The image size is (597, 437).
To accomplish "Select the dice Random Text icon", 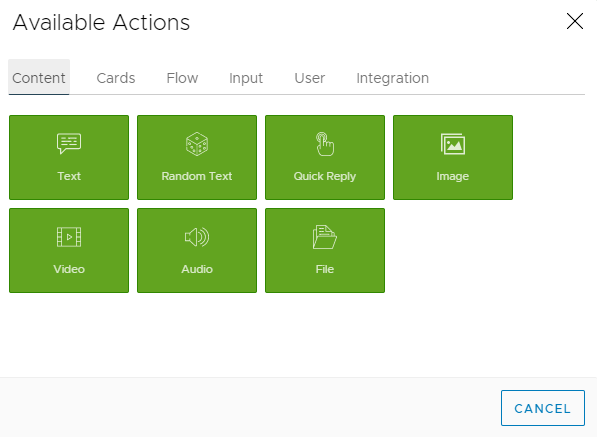I will (197, 144).
